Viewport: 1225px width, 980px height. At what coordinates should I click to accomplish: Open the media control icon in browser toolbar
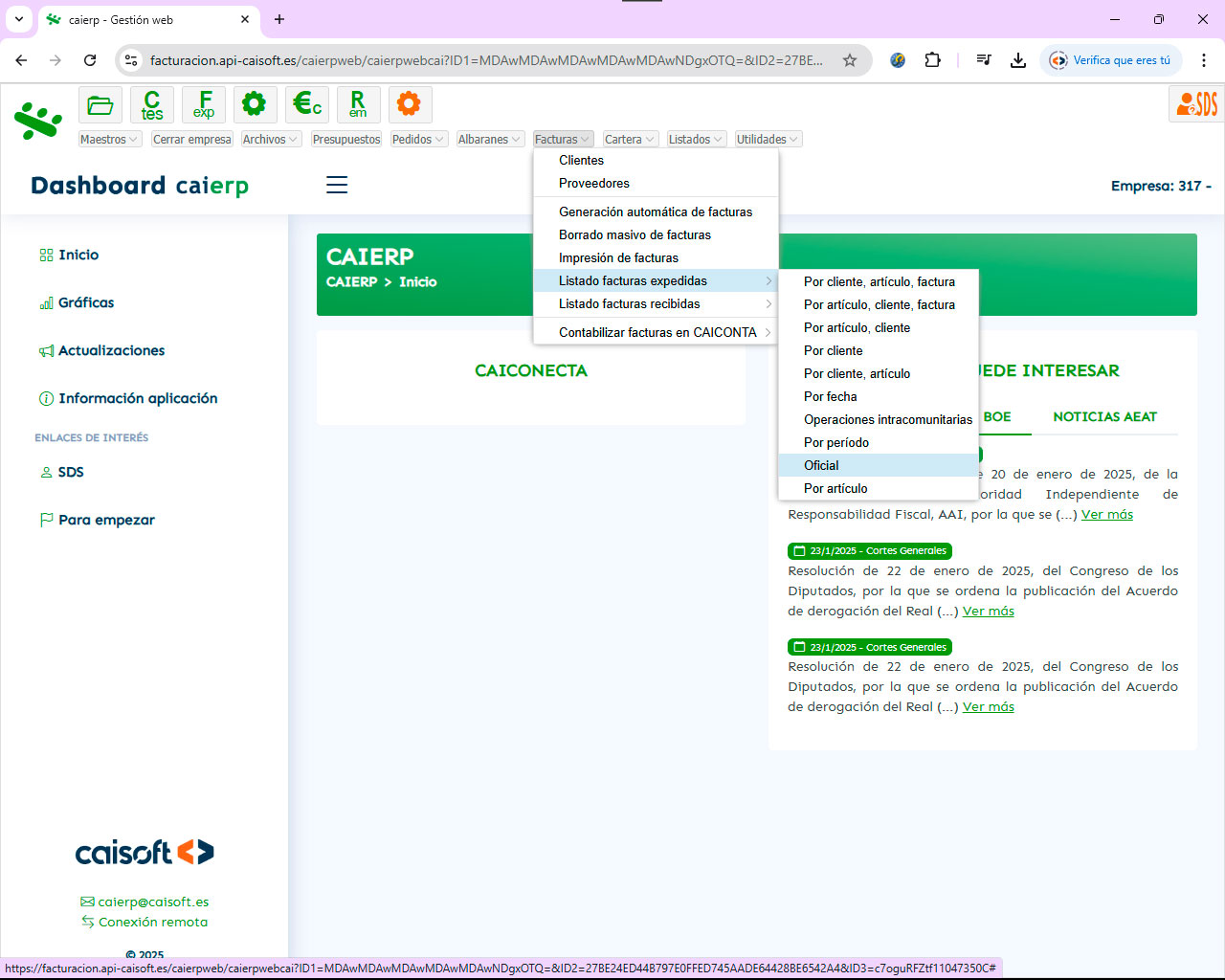click(x=984, y=60)
